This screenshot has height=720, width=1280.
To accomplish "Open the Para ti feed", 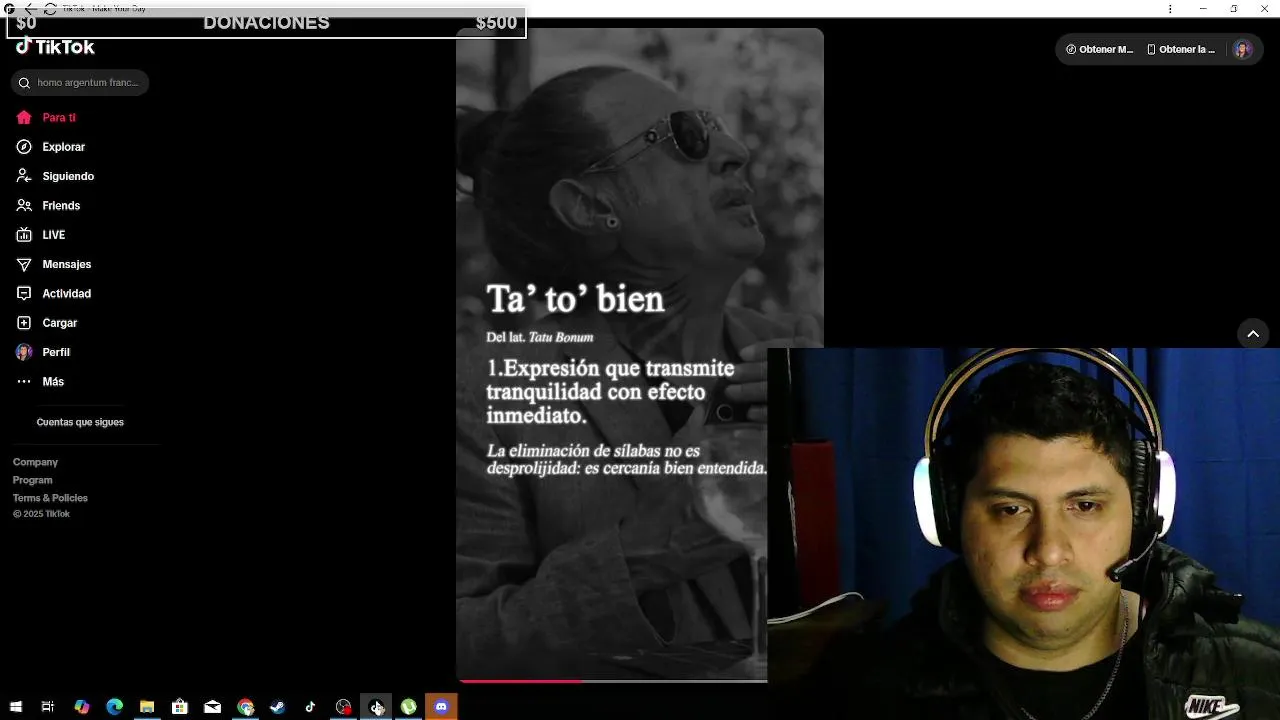I will point(46,118).
